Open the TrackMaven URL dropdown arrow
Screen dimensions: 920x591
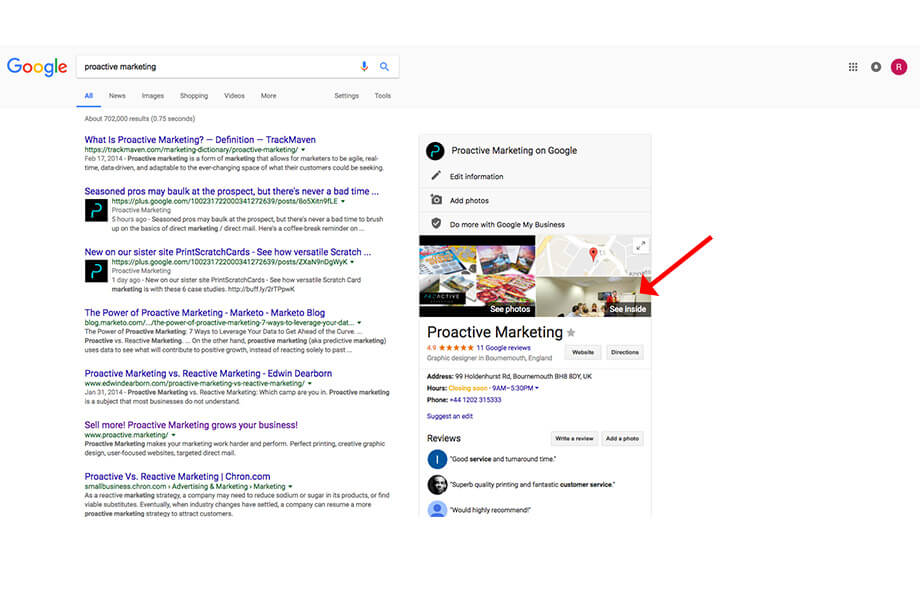[x=303, y=150]
